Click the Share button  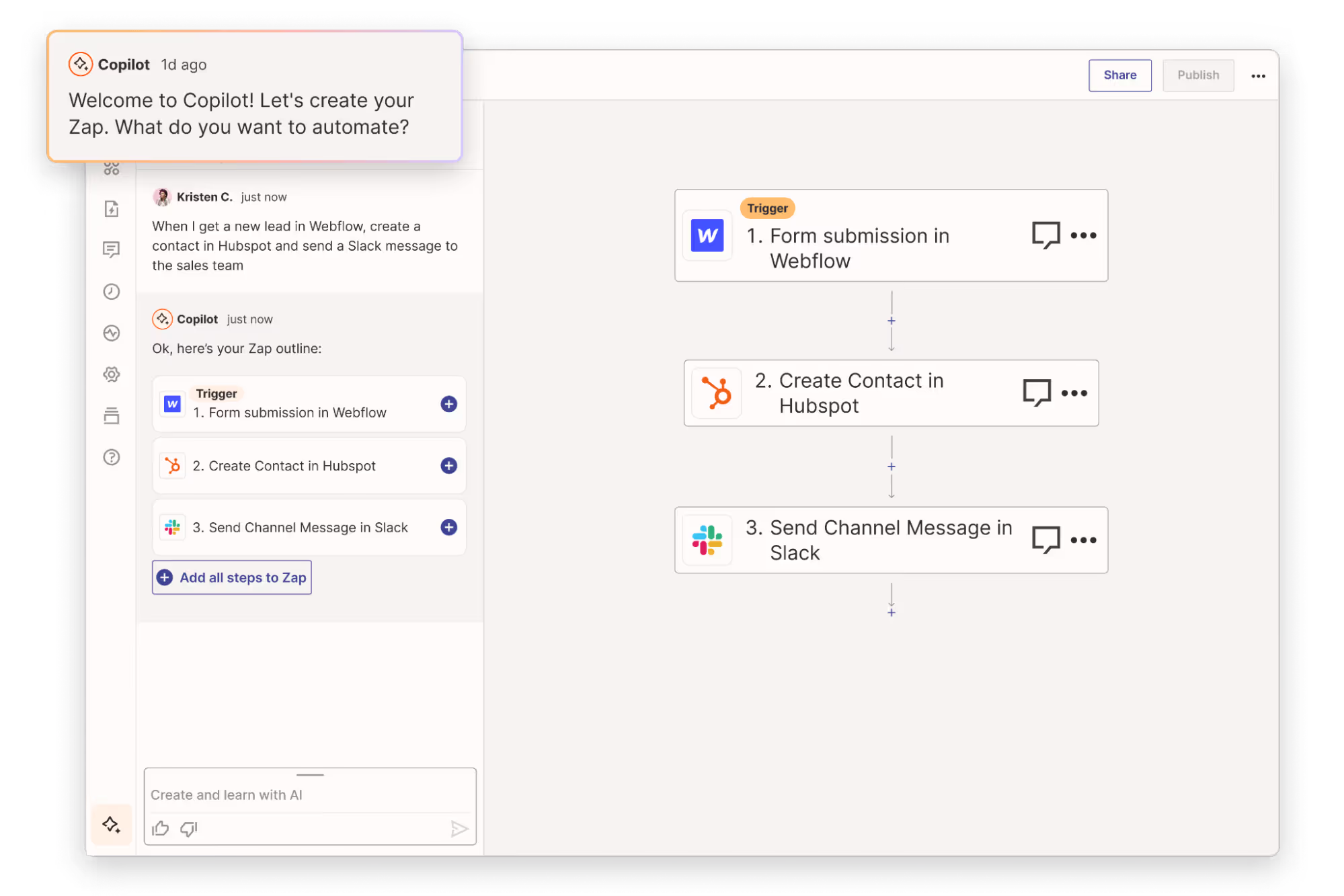[x=1120, y=75]
